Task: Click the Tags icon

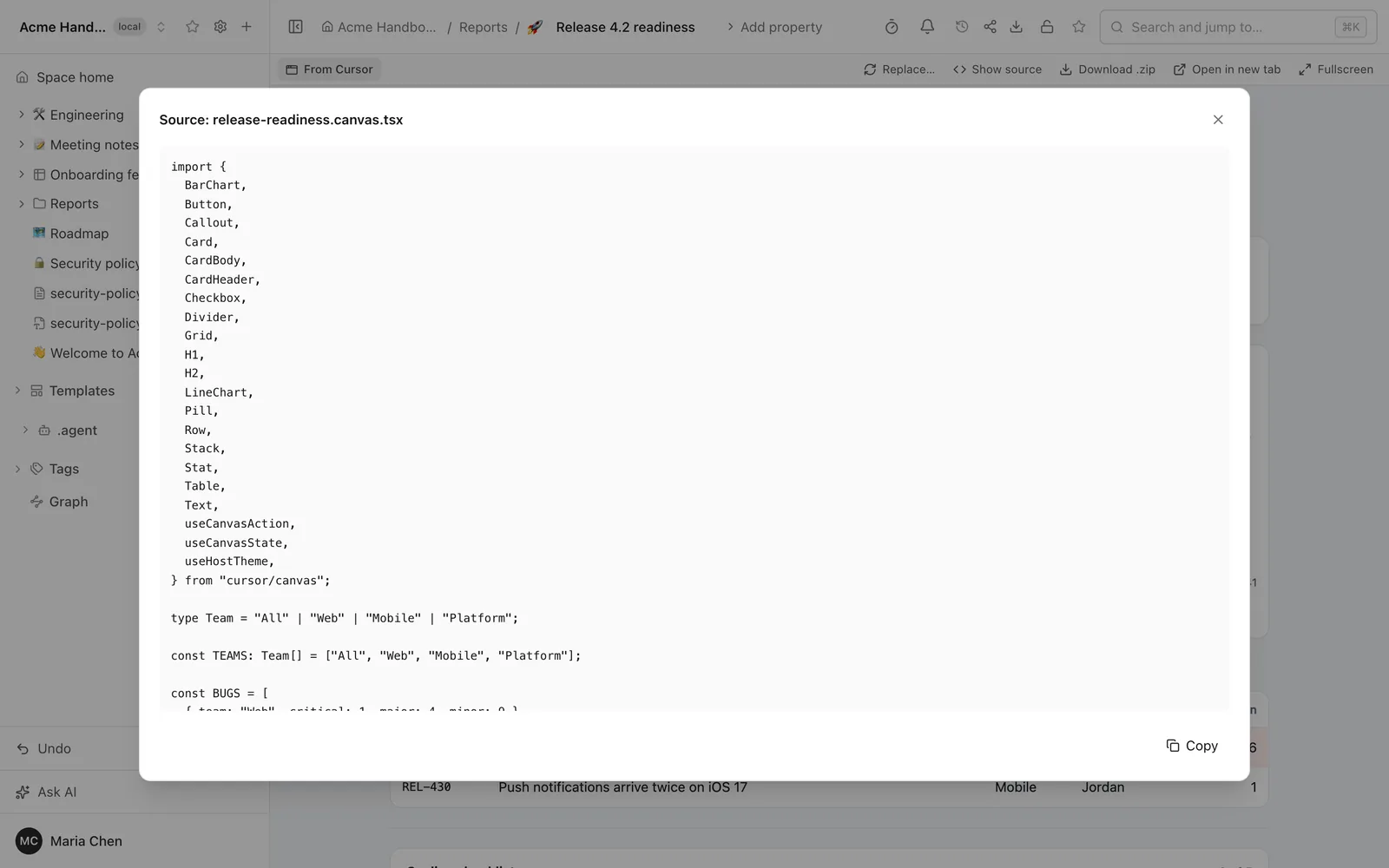Action: pos(36,469)
